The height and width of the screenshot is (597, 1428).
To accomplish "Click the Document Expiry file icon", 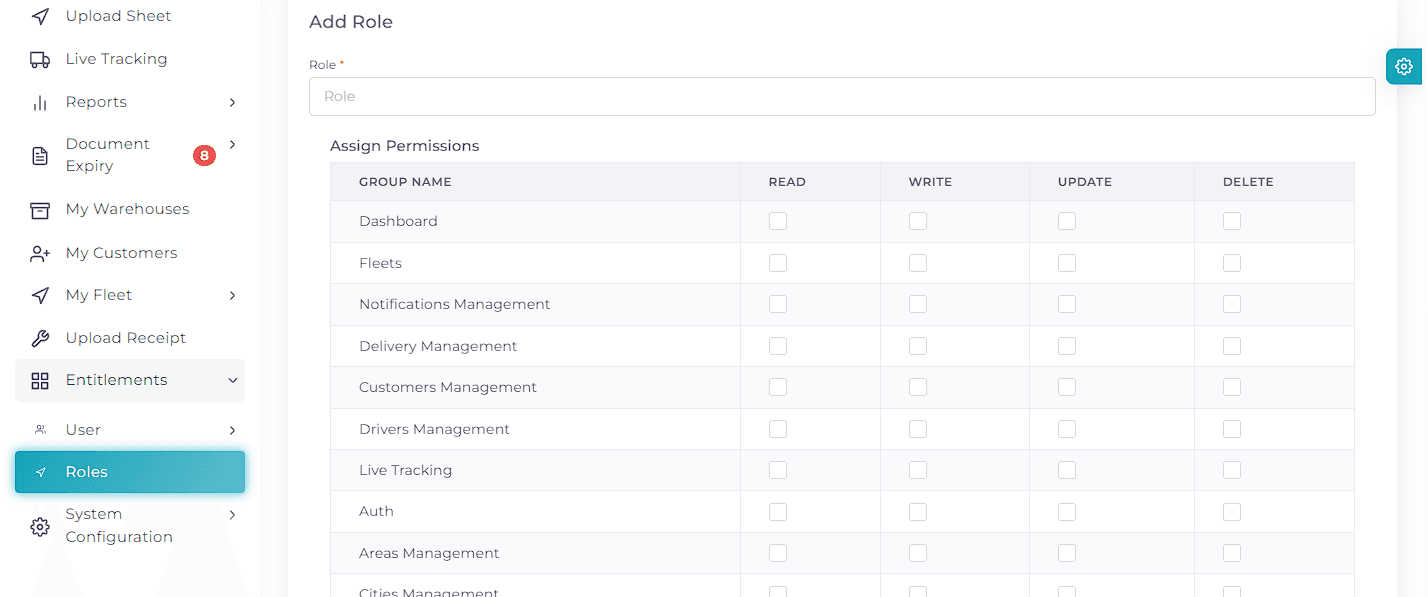I will click(40, 155).
